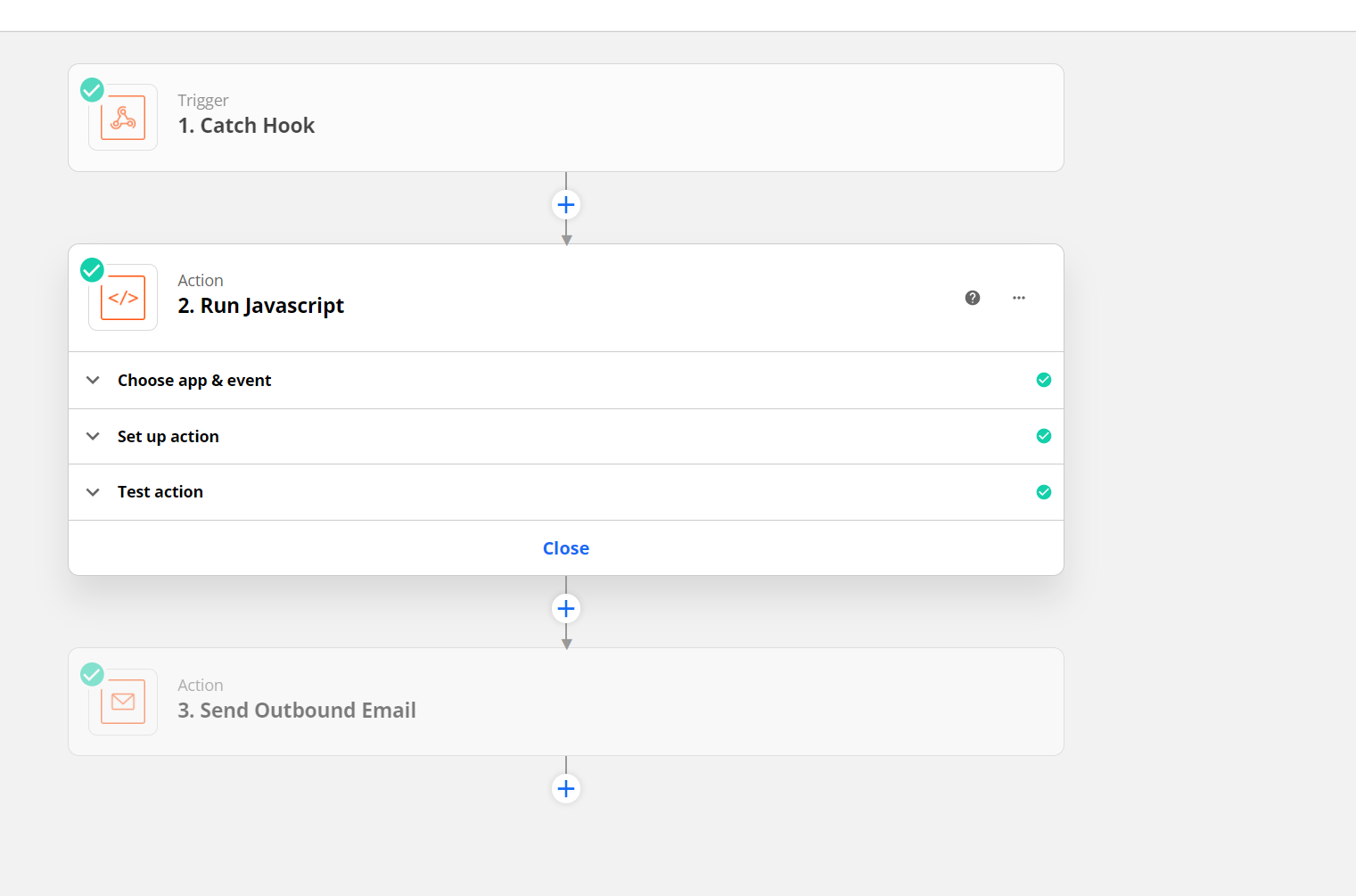Click the Run Javascript code icon
This screenshot has width=1356, height=896.
123,298
